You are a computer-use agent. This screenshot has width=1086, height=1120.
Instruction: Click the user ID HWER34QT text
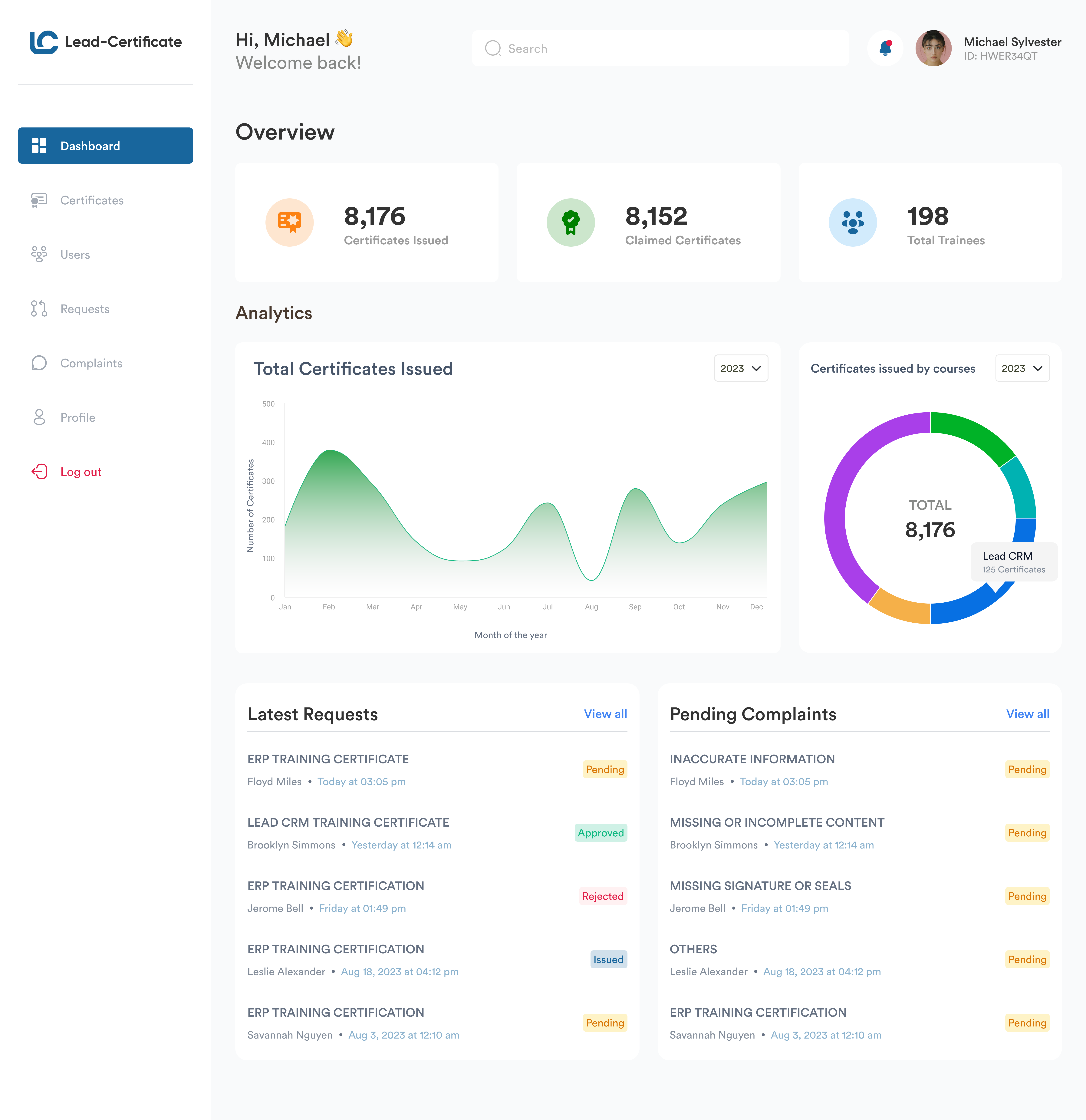tap(1000, 56)
